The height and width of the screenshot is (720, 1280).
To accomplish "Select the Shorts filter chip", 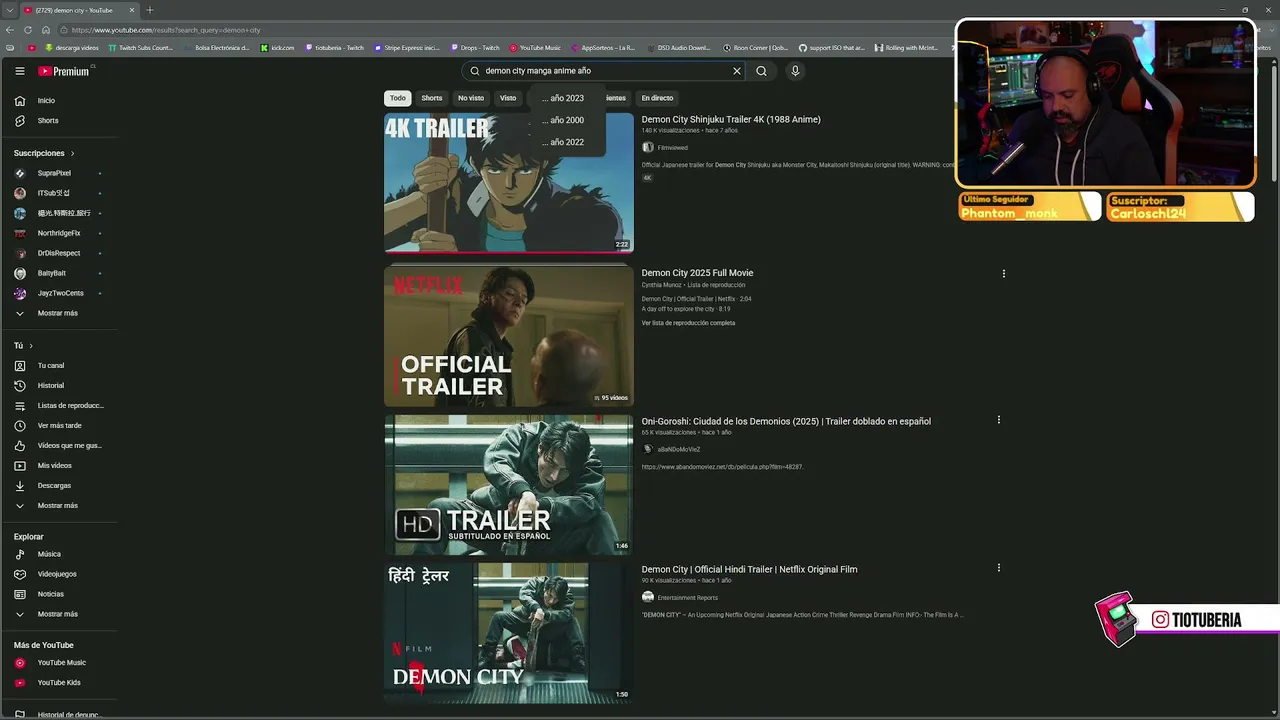I will pos(432,98).
